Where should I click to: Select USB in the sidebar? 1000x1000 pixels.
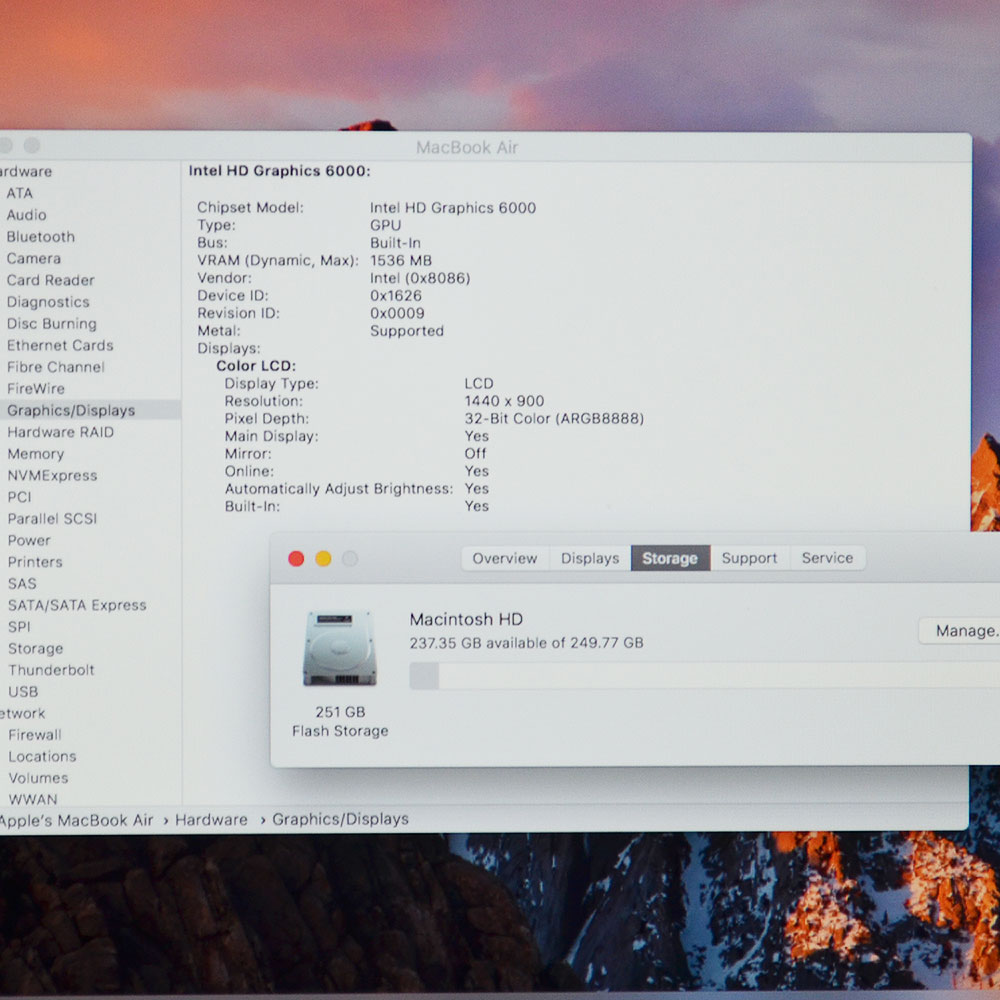tap(23, 692)
